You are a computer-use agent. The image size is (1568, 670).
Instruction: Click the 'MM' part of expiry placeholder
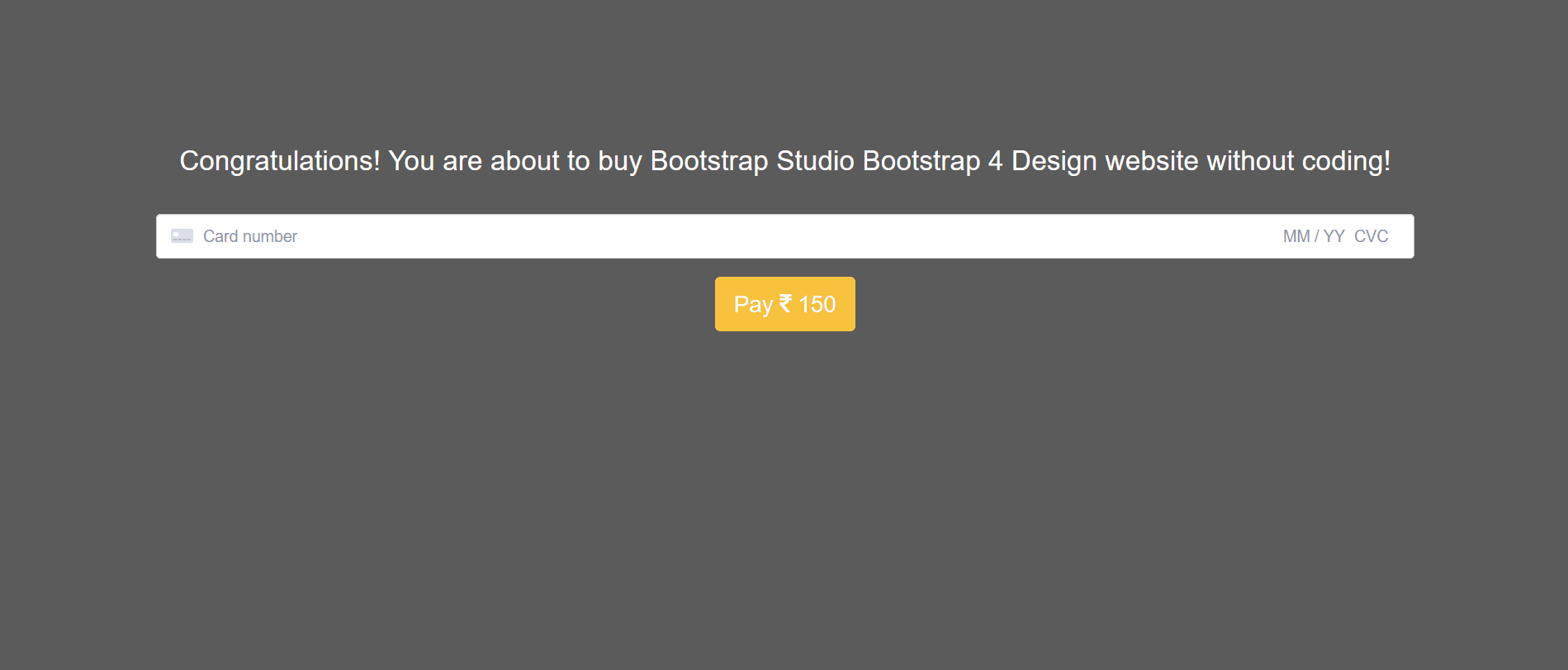pyautogui.click(x=1296, y=236)
